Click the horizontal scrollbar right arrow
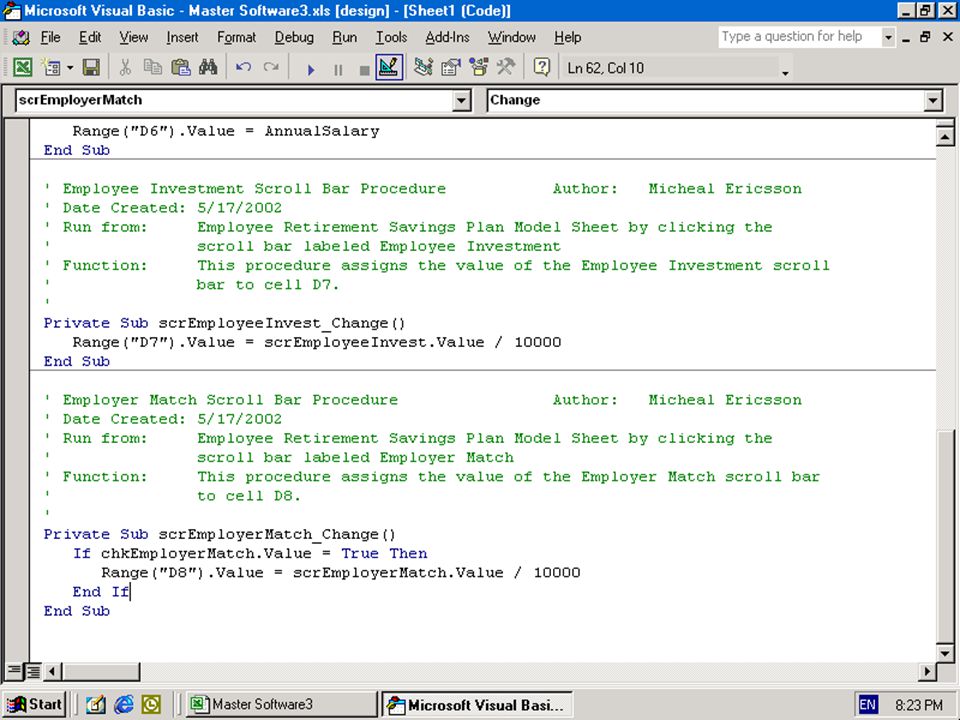The width and height of the screenshot is (960, 720). click(927, 672)
